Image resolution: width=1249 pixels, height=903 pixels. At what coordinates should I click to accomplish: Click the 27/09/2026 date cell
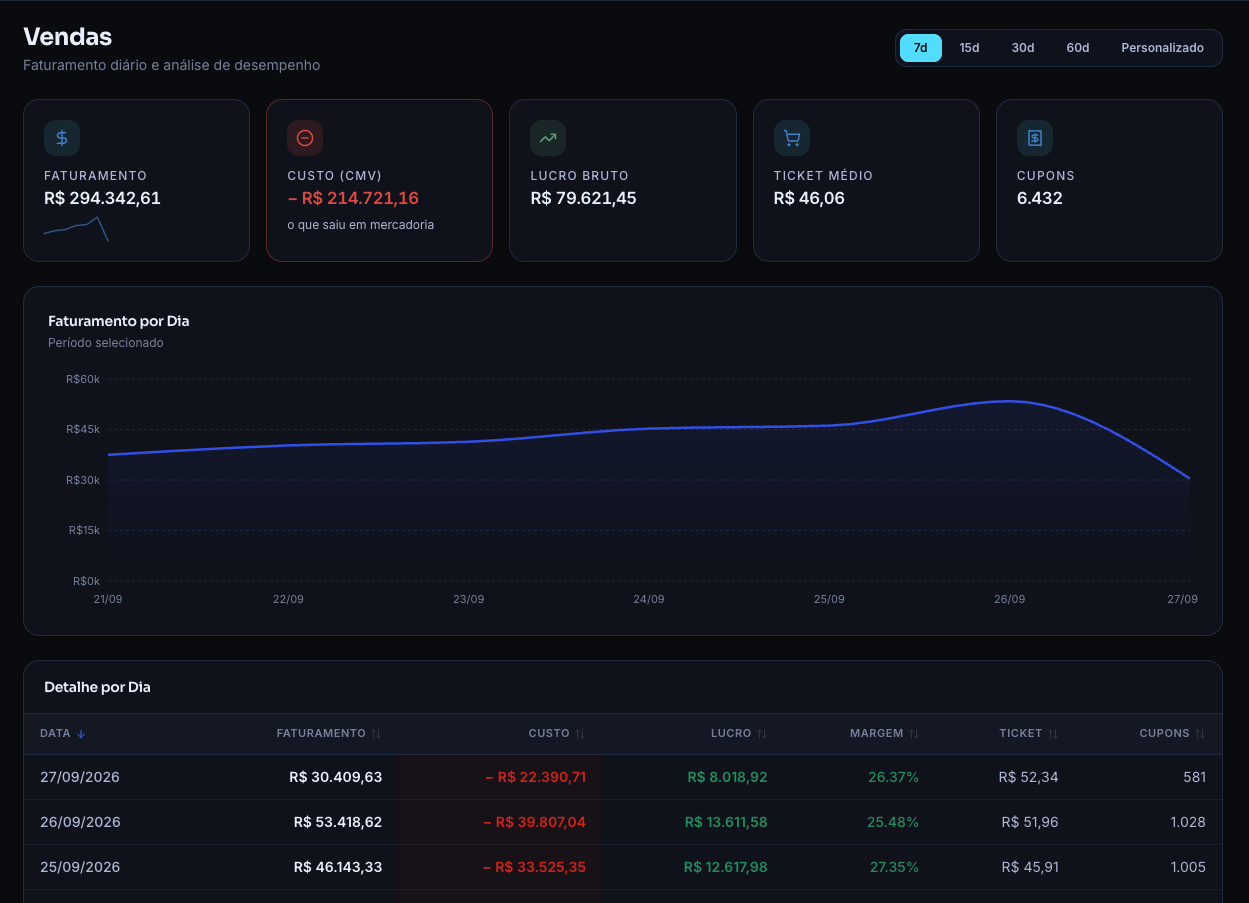[x=80, y=777]
